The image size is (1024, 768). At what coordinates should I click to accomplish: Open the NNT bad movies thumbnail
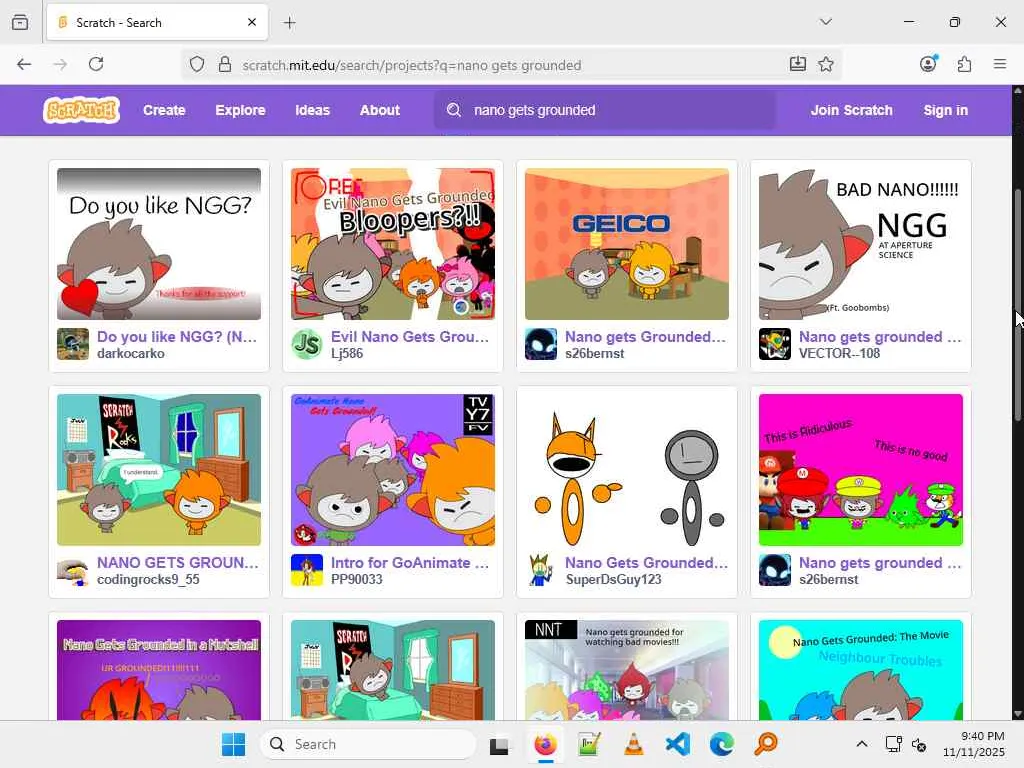[627, 670]
